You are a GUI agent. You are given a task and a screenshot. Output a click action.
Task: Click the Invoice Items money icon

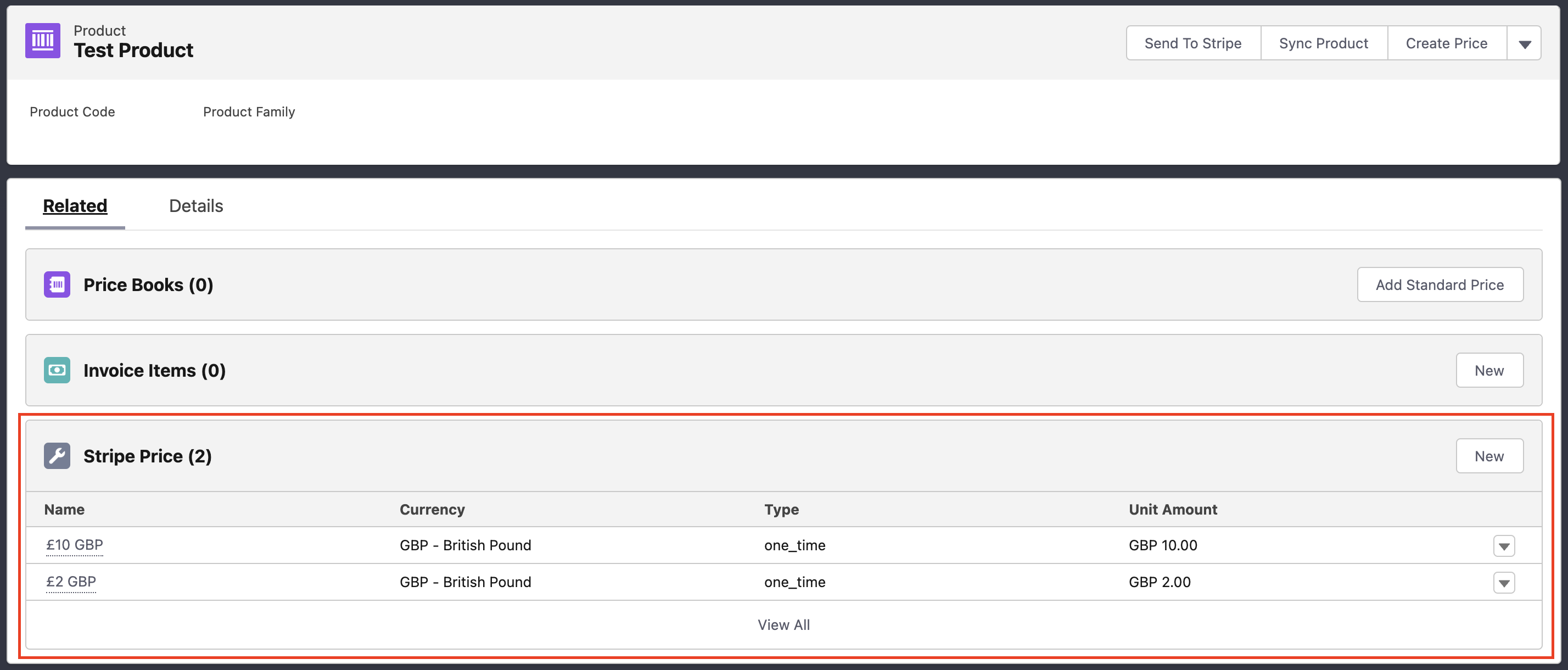tap(57, 370)
